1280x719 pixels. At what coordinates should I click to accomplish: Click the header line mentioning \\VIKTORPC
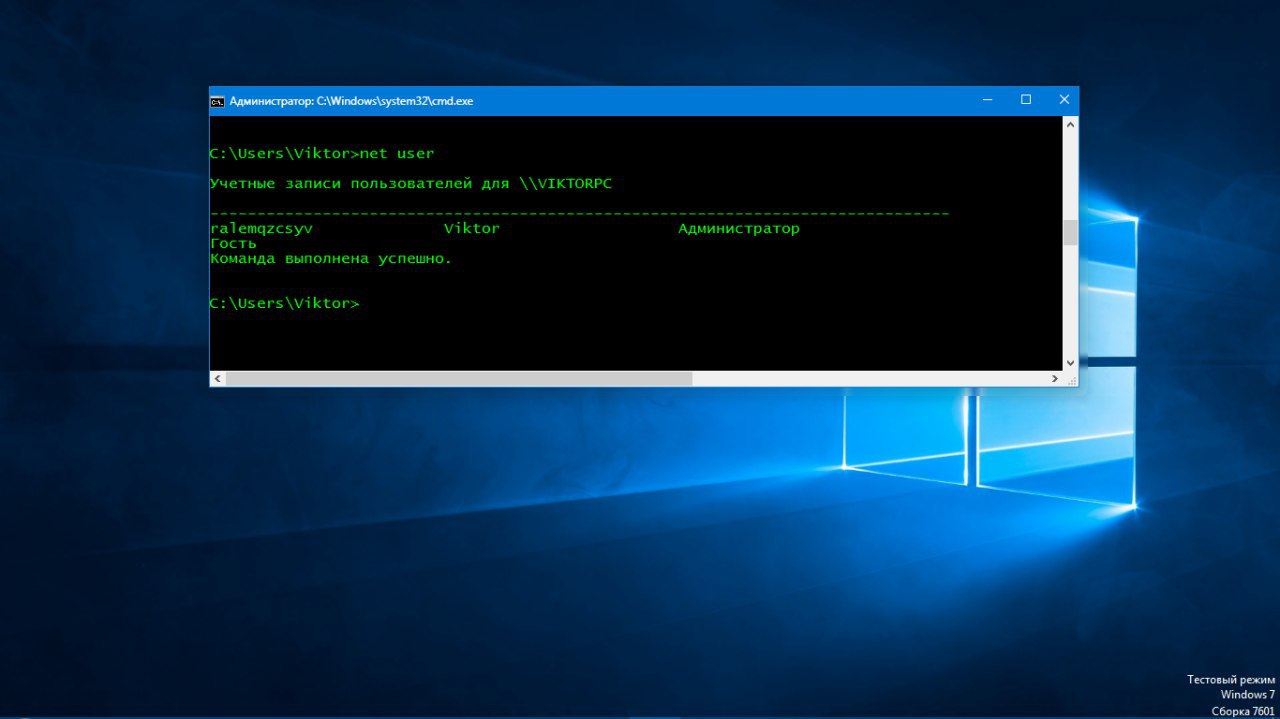click(x=410, y=184)
